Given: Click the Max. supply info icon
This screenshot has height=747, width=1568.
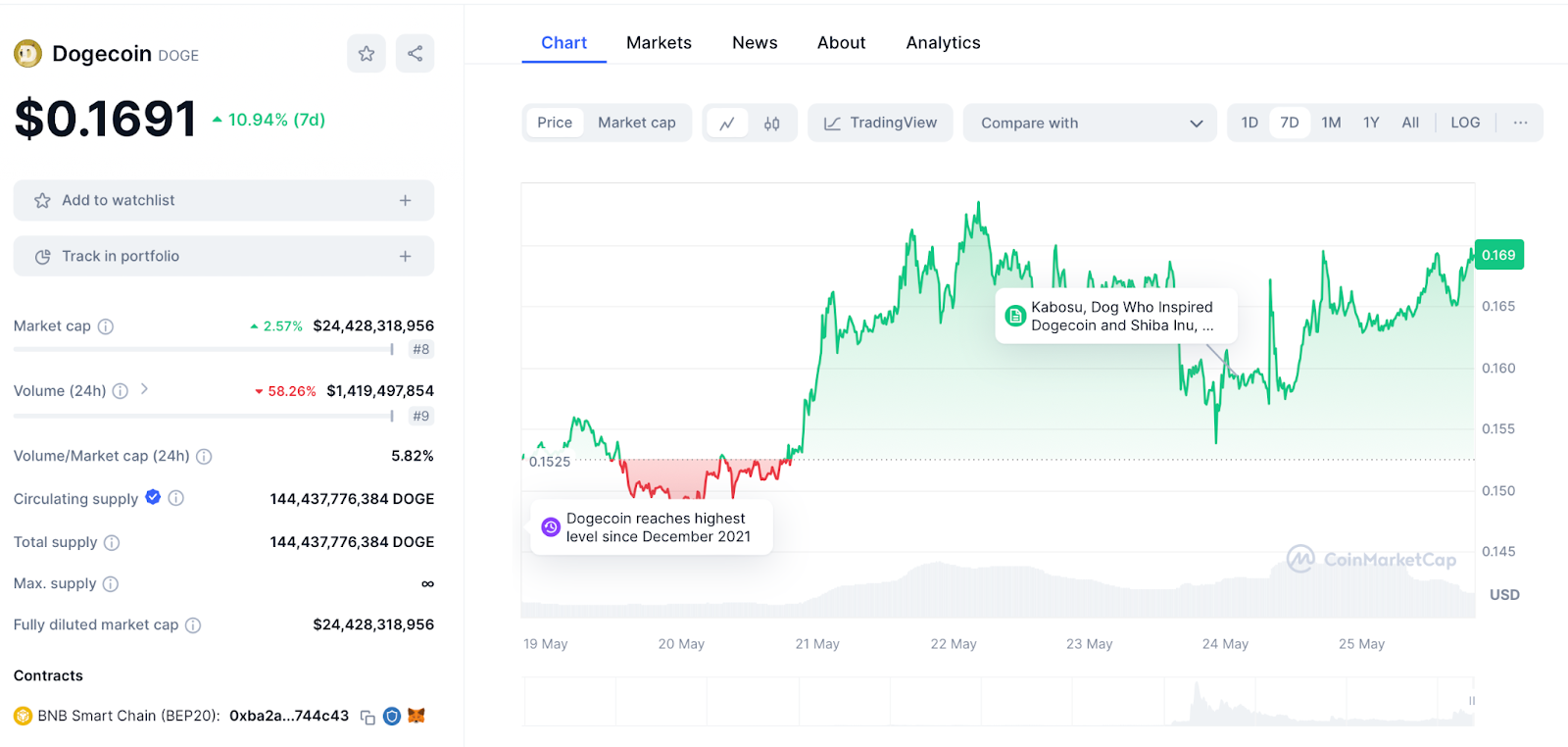Looking at the screenshot, I should (x=111, y=584).
